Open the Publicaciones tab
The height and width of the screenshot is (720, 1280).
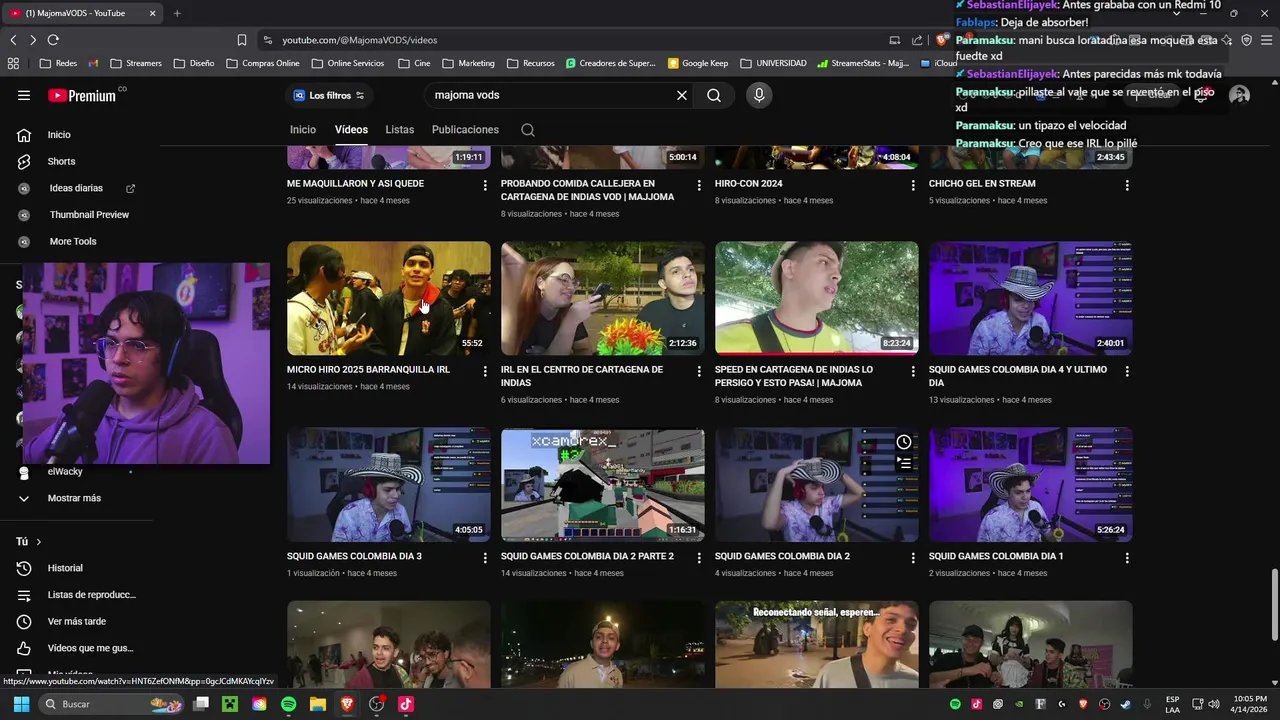click(465, 130)
